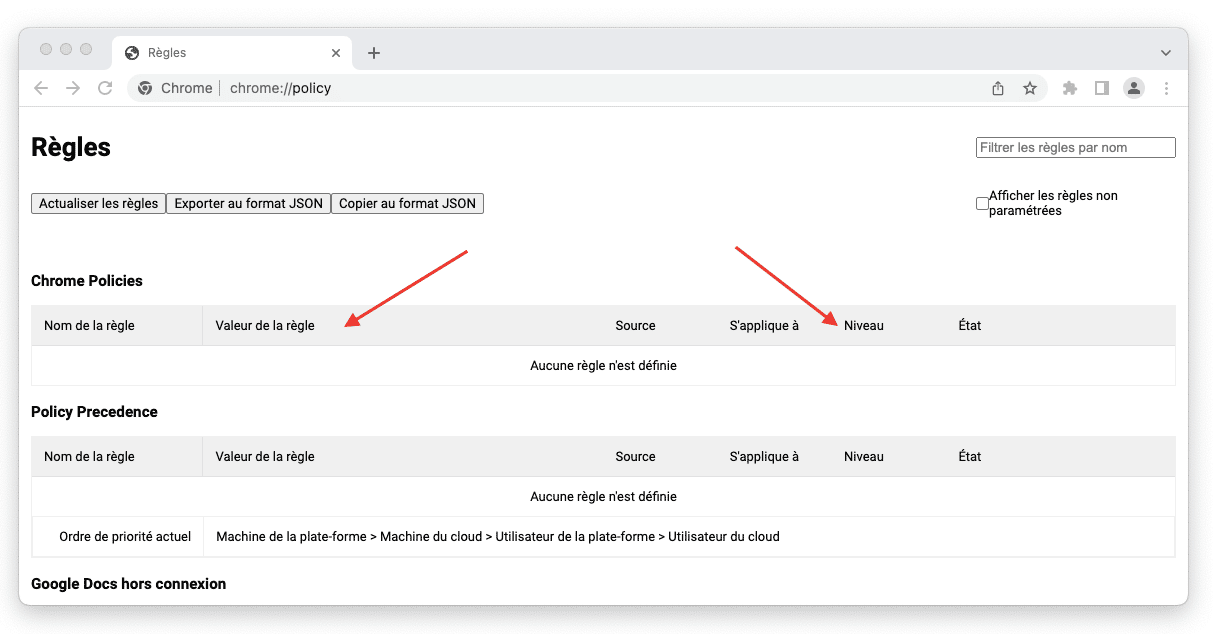This screenshot has width=1213, height=634.
Task: Close the Règles tab
Action: click(x=336, y=53)
